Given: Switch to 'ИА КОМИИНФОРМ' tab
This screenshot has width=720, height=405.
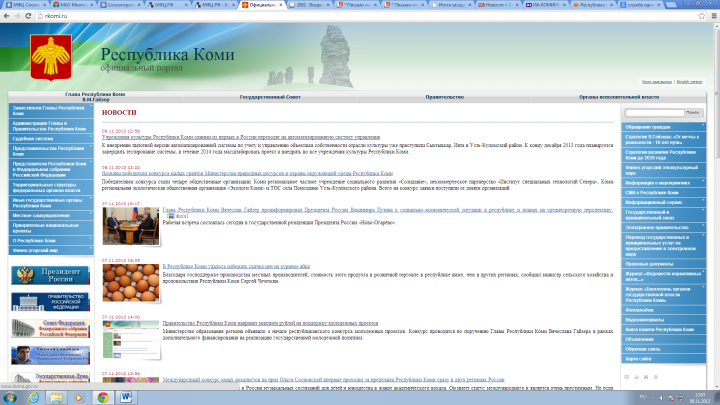Looking at the screenshot, I should pos(546,5).
